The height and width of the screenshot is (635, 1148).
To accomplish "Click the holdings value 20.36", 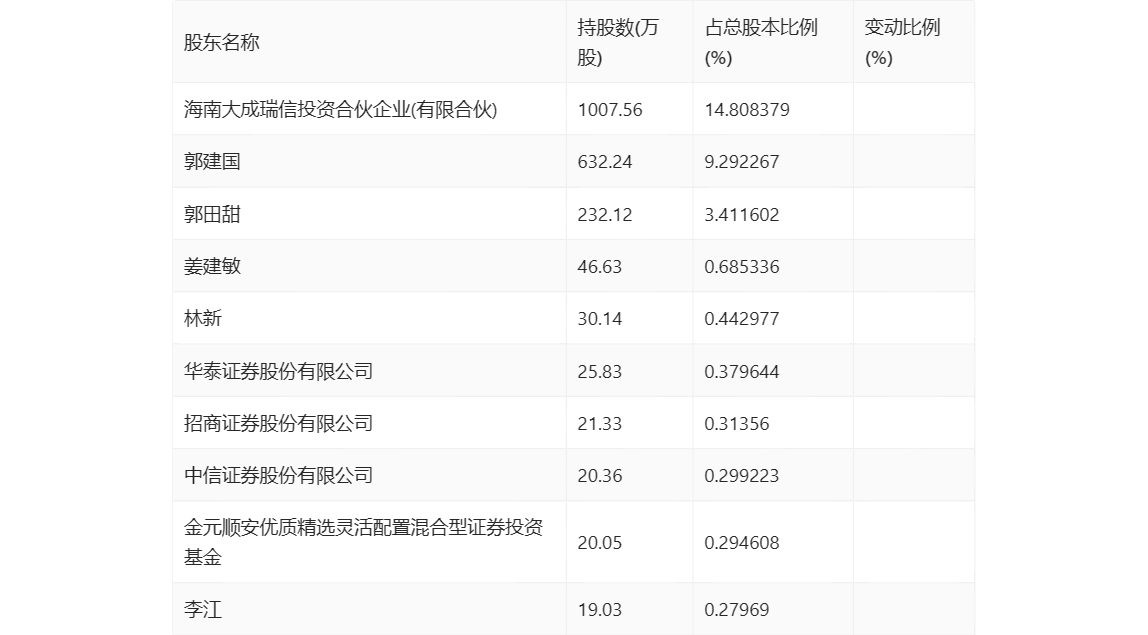I will coord(600,475).
